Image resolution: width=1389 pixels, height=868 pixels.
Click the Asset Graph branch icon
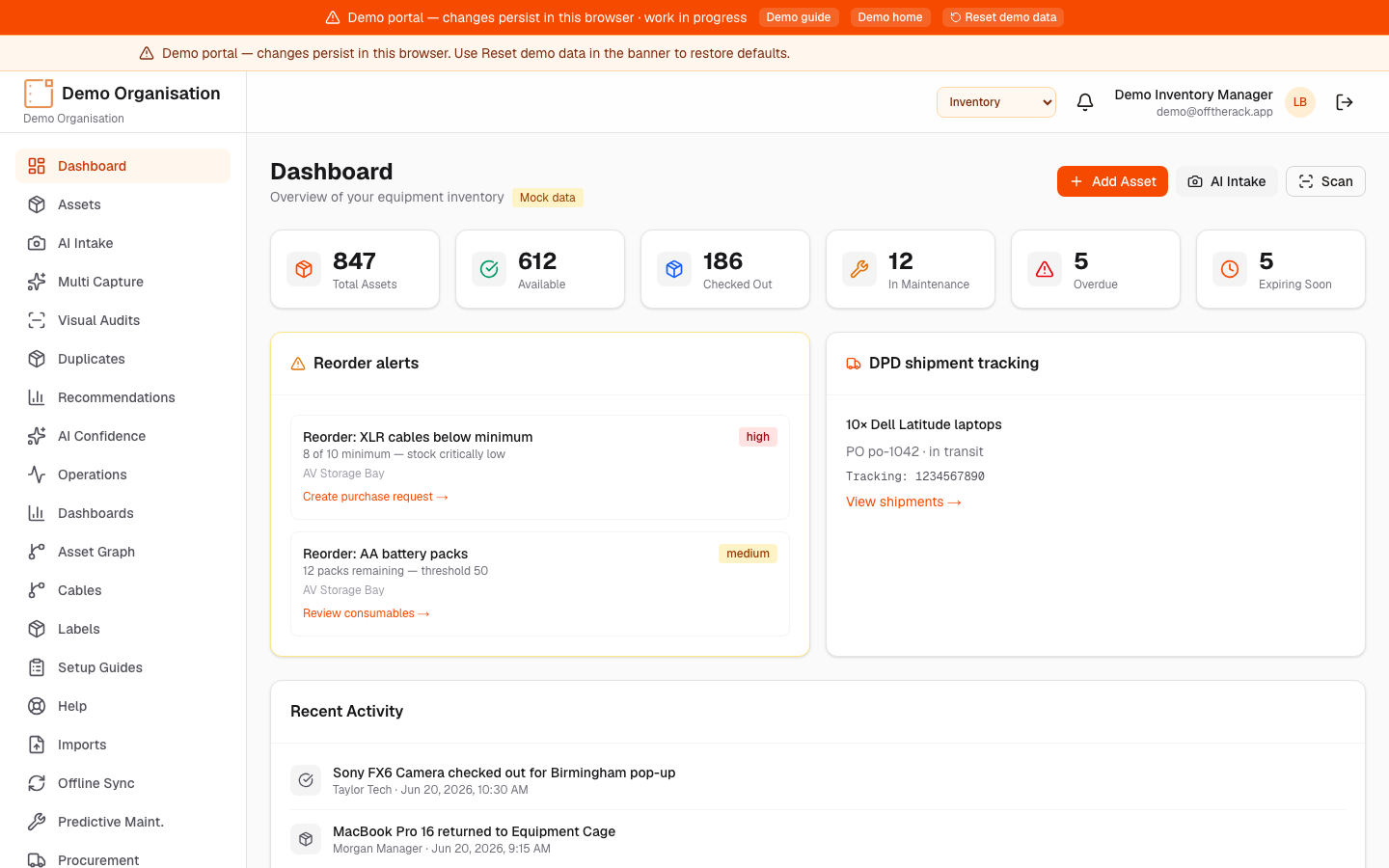point(37,552)
